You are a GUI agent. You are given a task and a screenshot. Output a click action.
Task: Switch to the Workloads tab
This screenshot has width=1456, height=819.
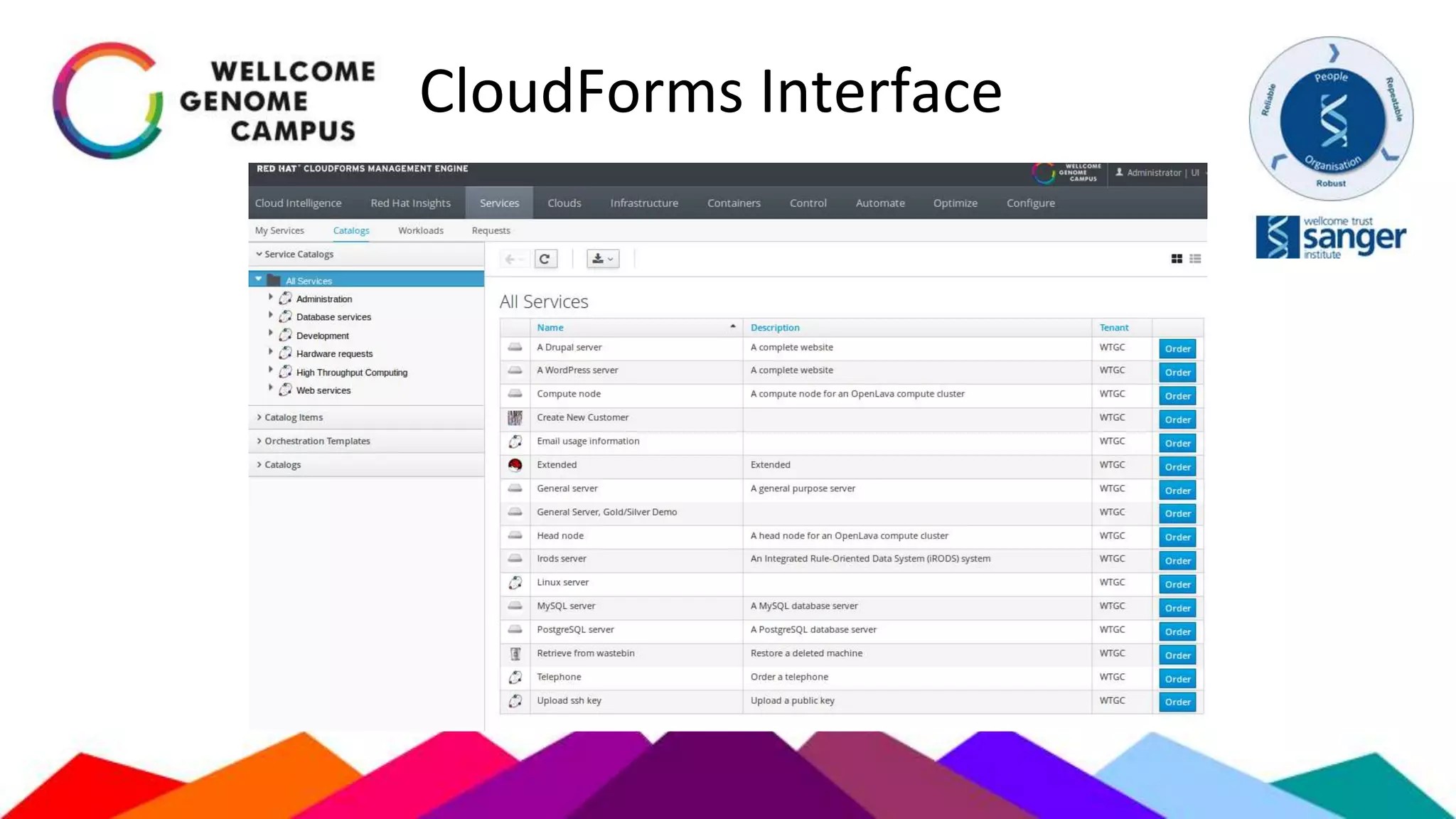pos(421,230)
